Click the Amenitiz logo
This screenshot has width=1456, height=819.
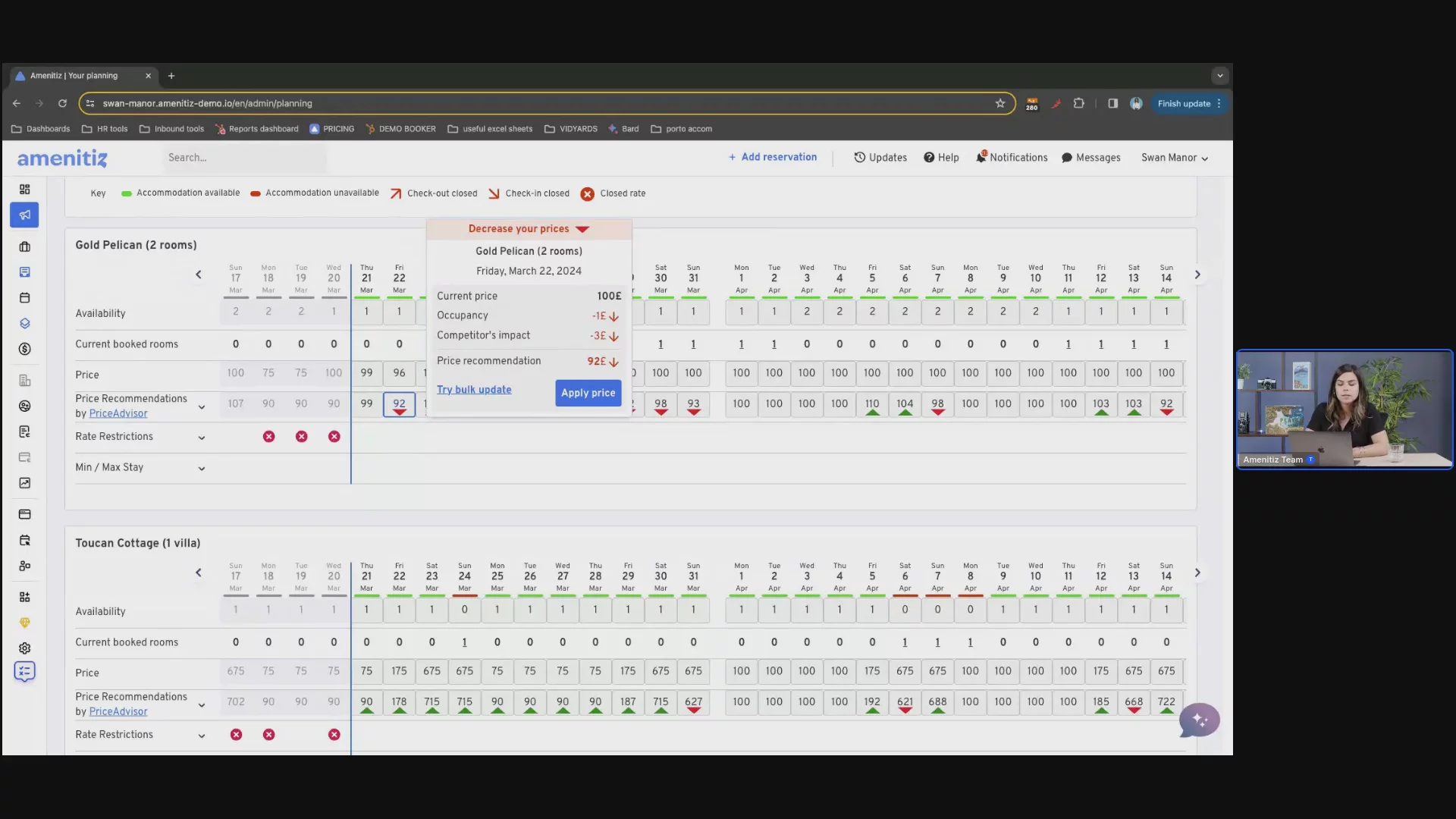[x=62, y=158]
